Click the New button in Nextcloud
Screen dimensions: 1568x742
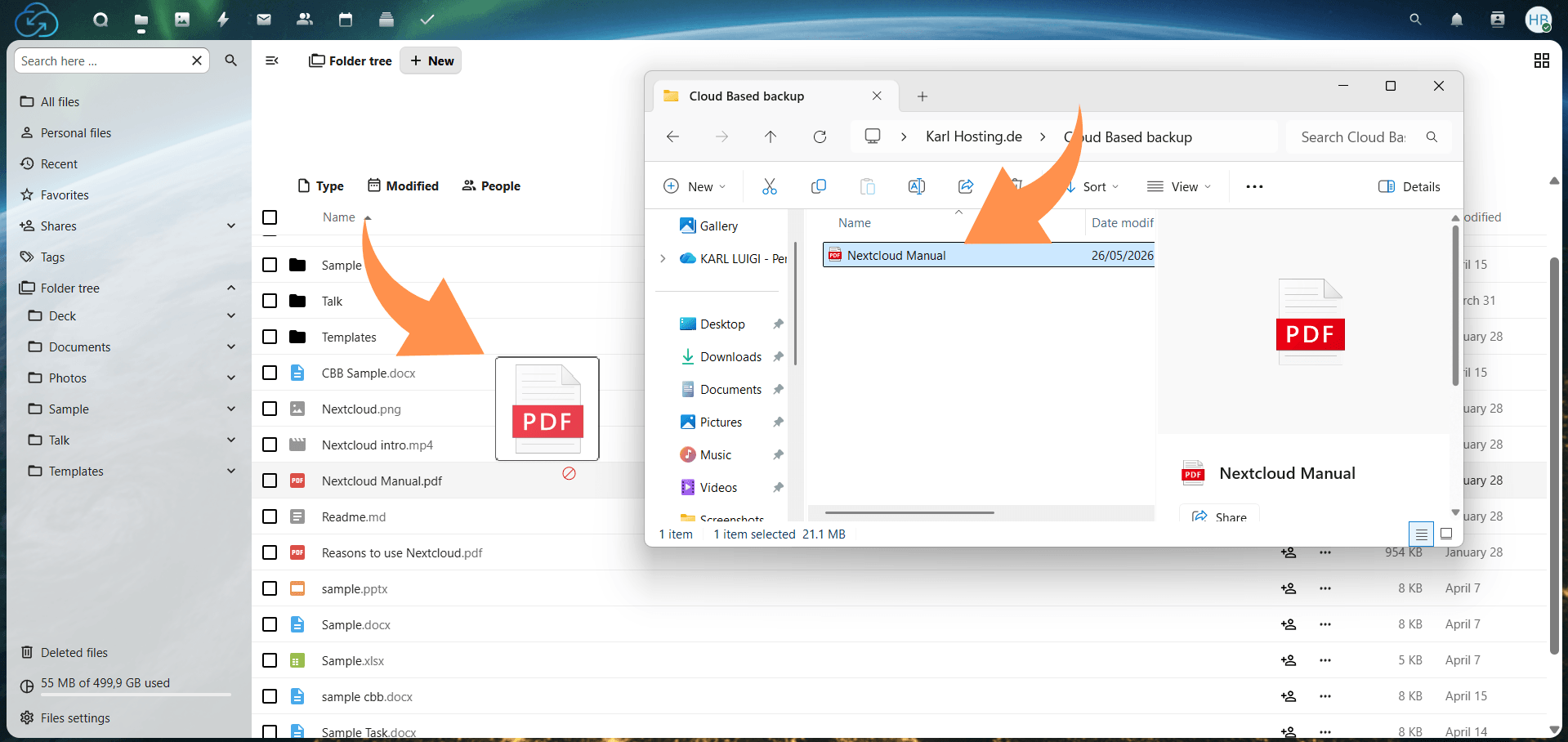[x=431, y=60]
